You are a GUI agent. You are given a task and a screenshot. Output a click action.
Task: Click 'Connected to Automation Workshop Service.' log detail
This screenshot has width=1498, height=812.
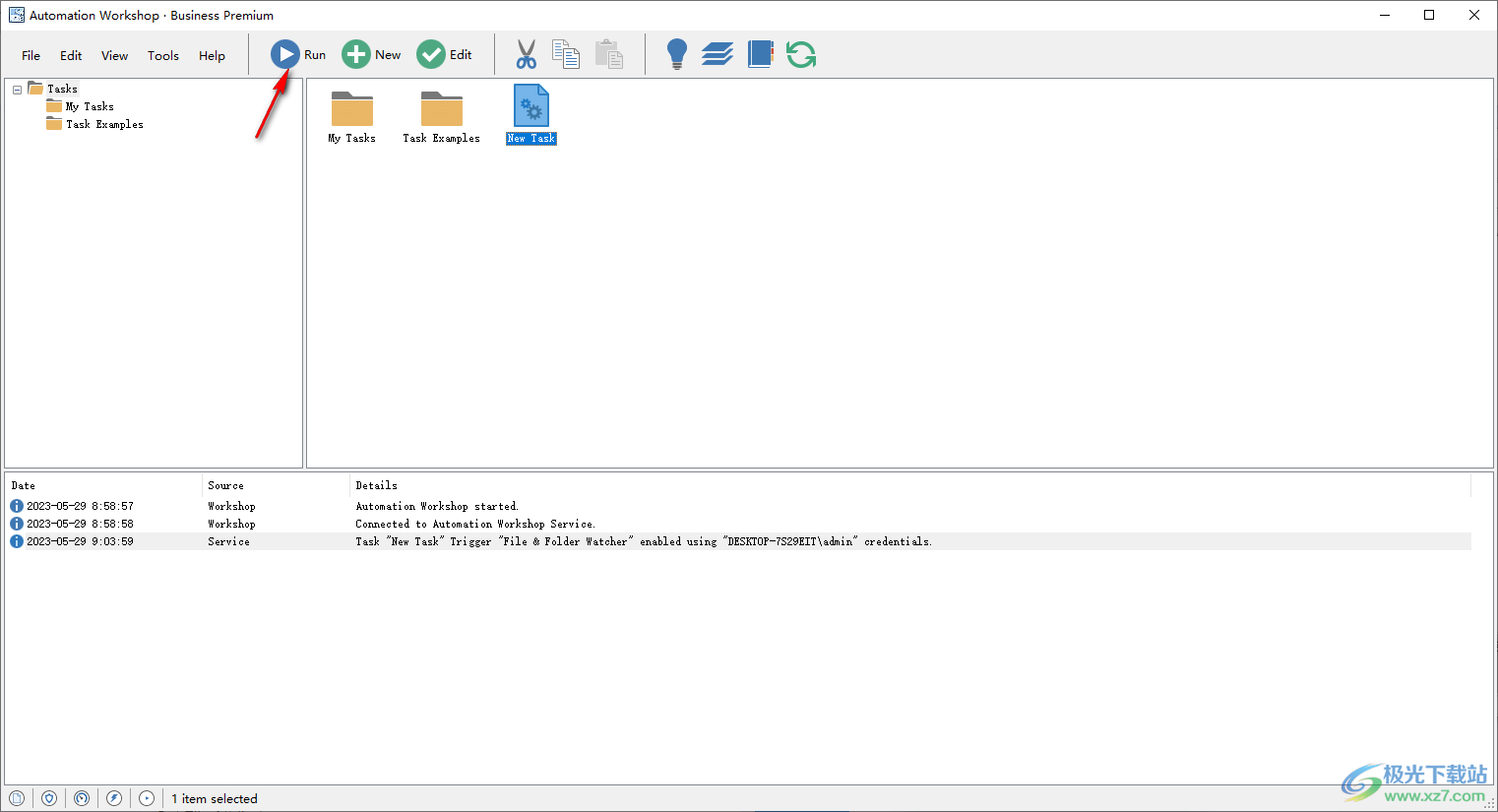(x=475, y=524)
